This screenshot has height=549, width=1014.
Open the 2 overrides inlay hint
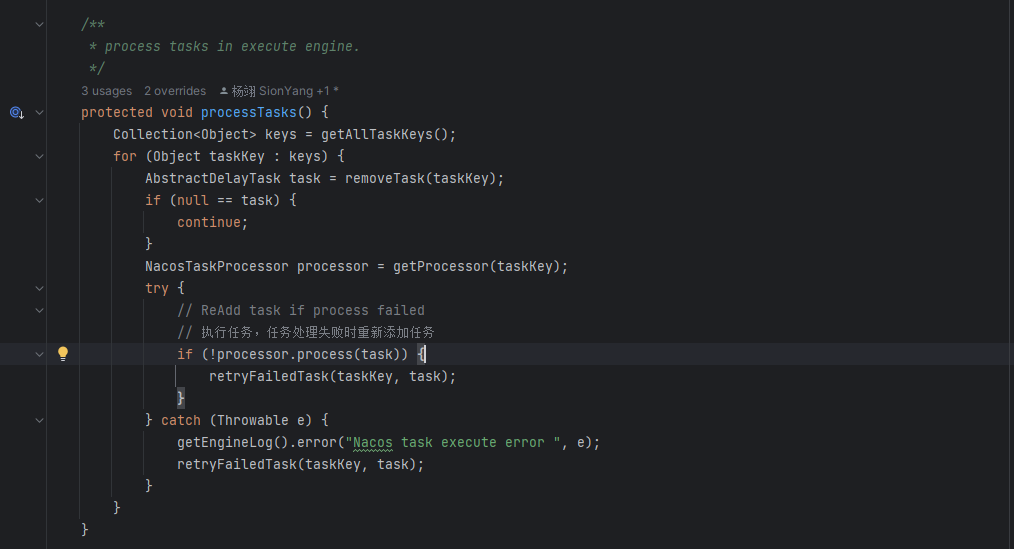click(175, 91)
